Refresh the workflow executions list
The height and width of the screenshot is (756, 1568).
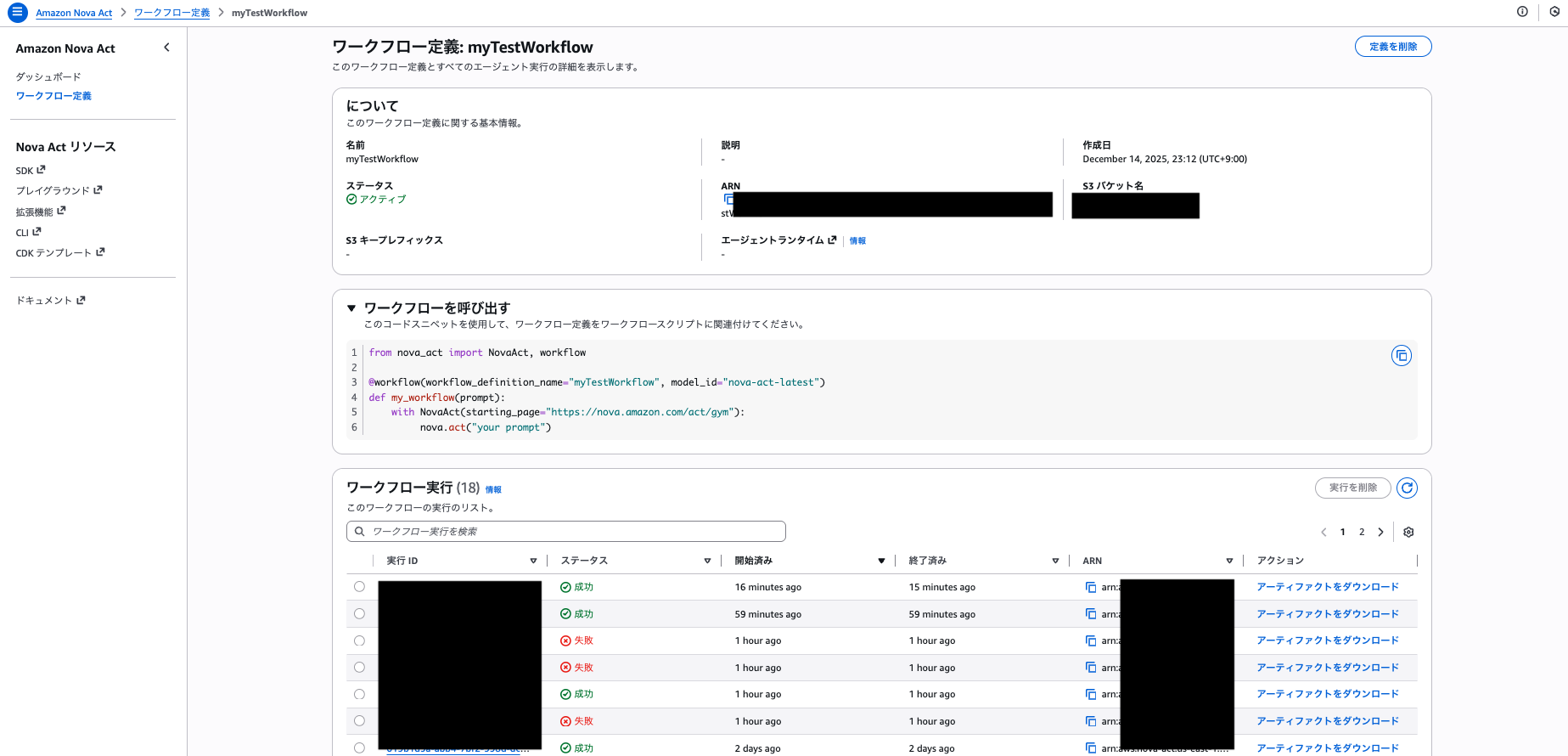point(1407,488)
